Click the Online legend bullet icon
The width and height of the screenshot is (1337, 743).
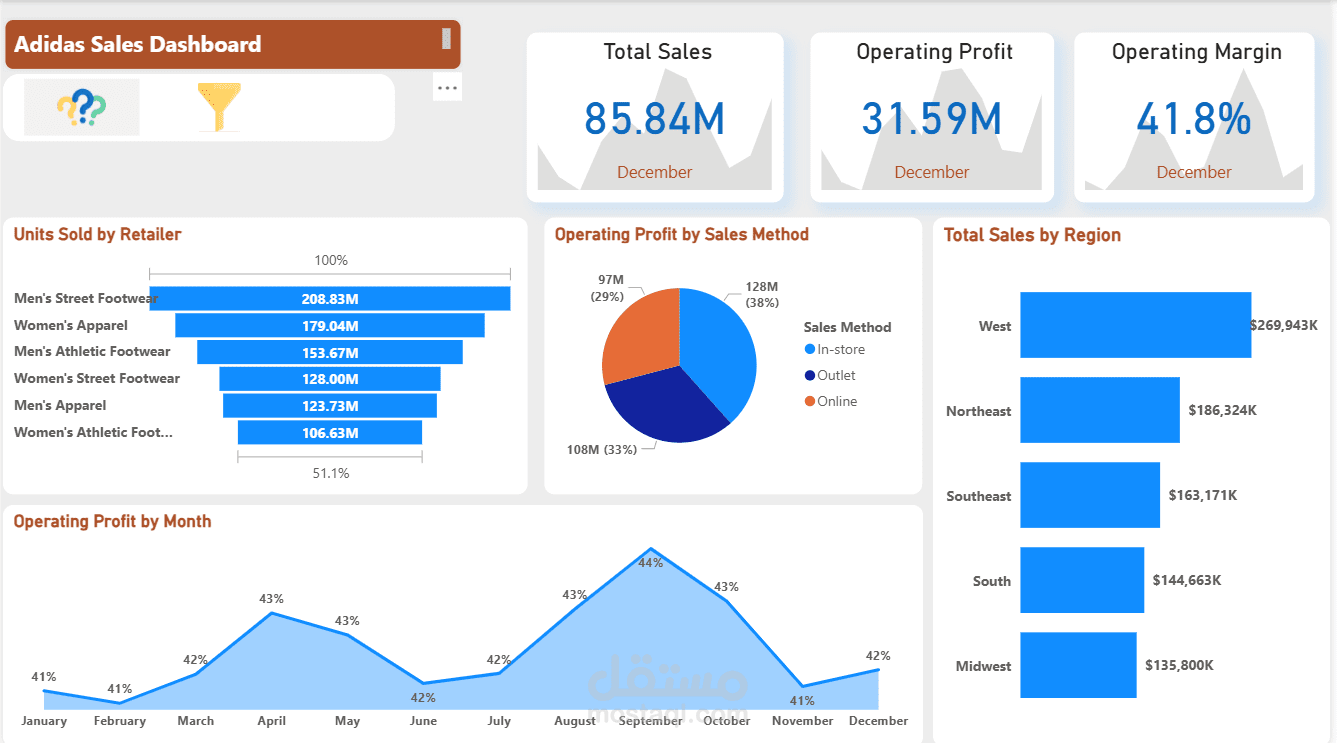tap(812, 400)
